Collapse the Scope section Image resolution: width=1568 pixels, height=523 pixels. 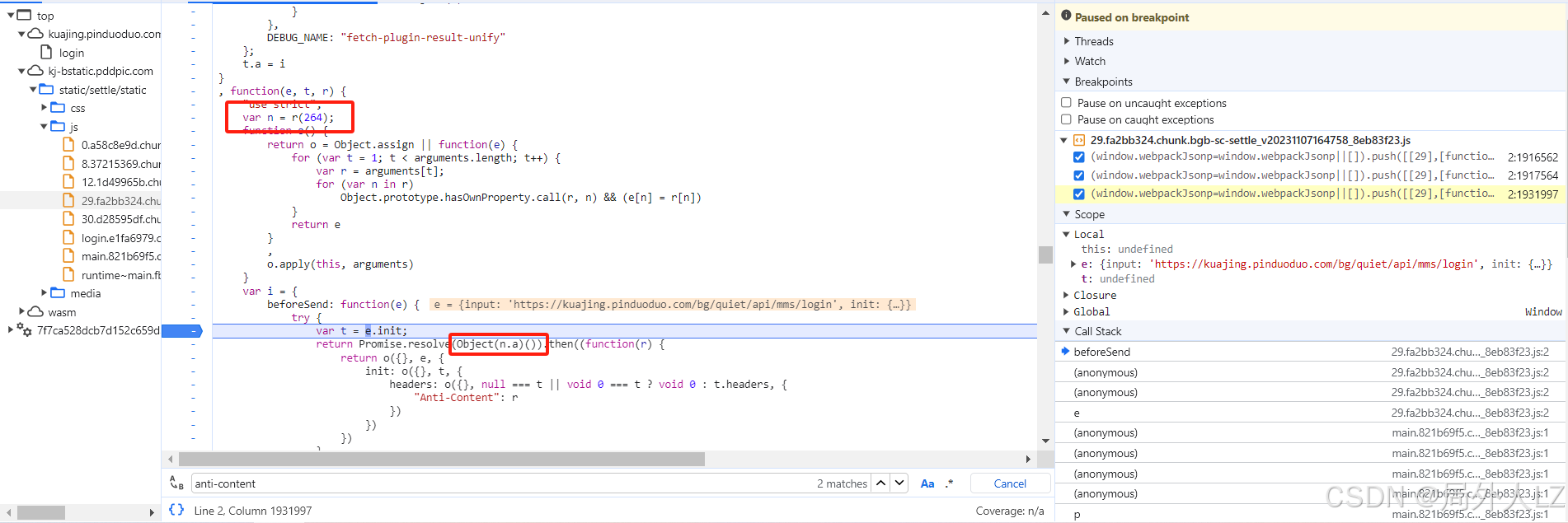[1067, 214]
